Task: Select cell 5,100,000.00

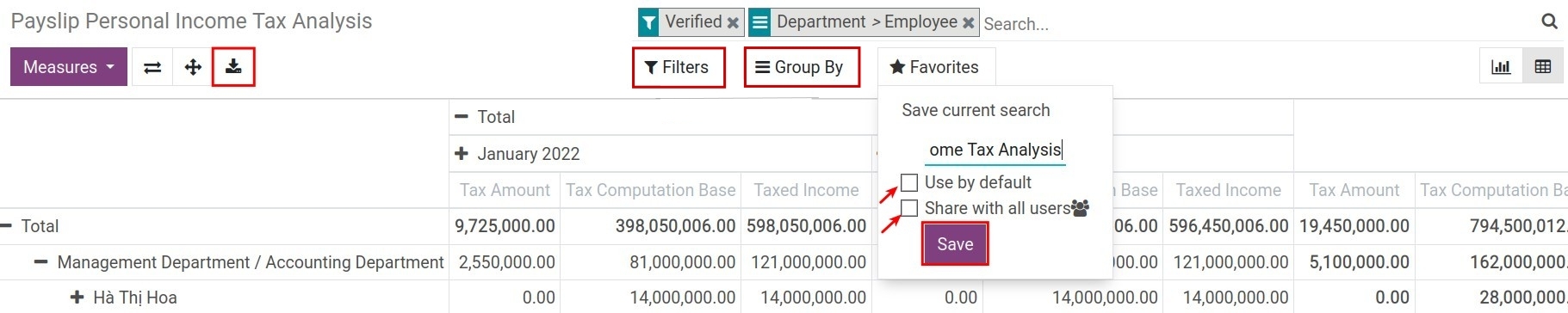Action: coord(1354,262)
